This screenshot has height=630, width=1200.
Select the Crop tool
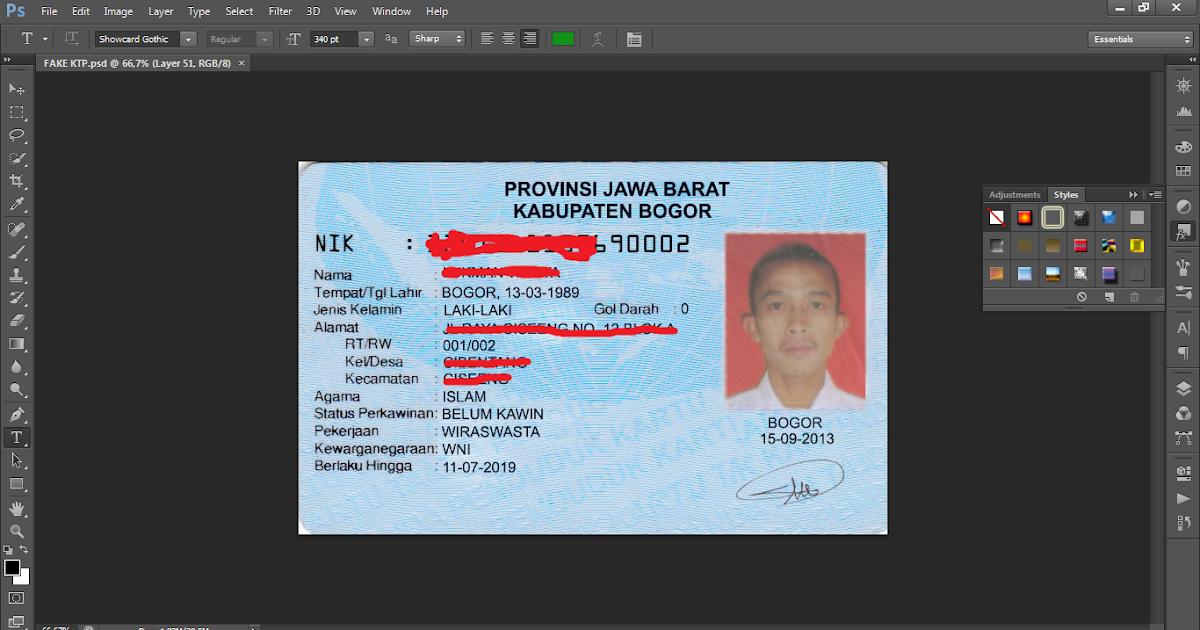coord(17,182)
